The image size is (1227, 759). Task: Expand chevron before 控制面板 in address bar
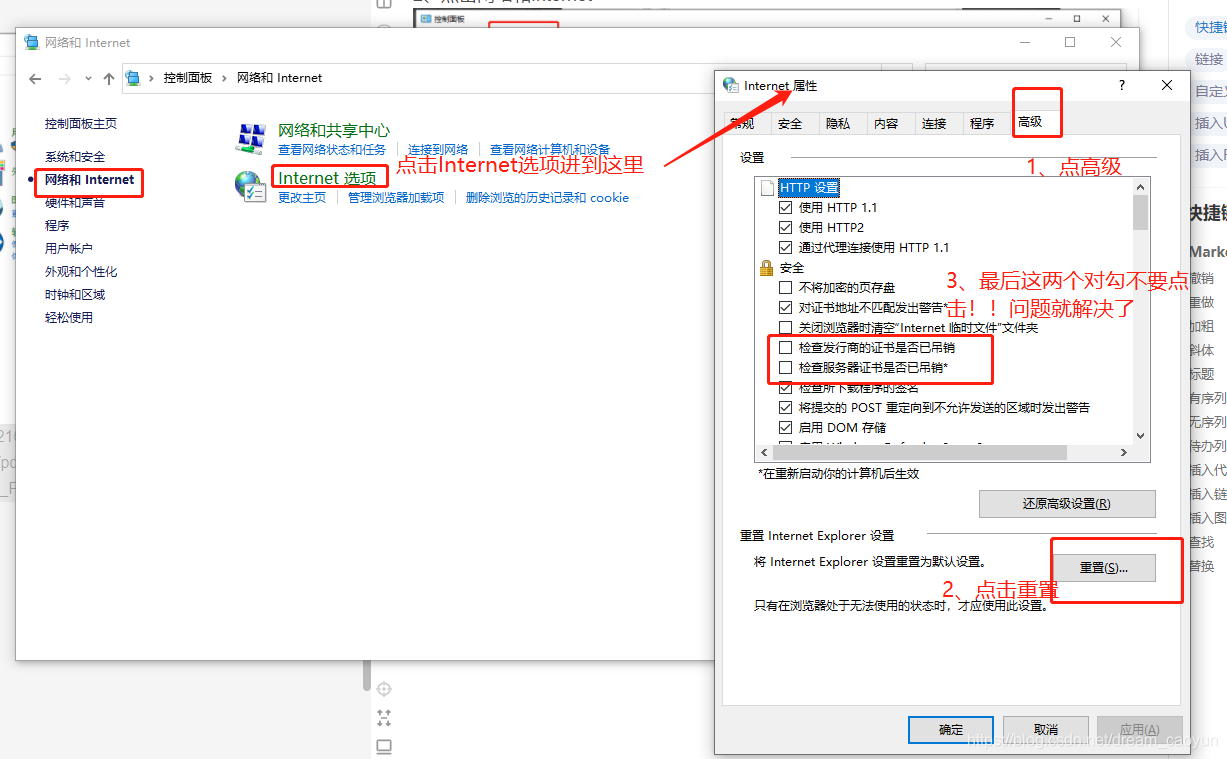(x=152, y=78)
